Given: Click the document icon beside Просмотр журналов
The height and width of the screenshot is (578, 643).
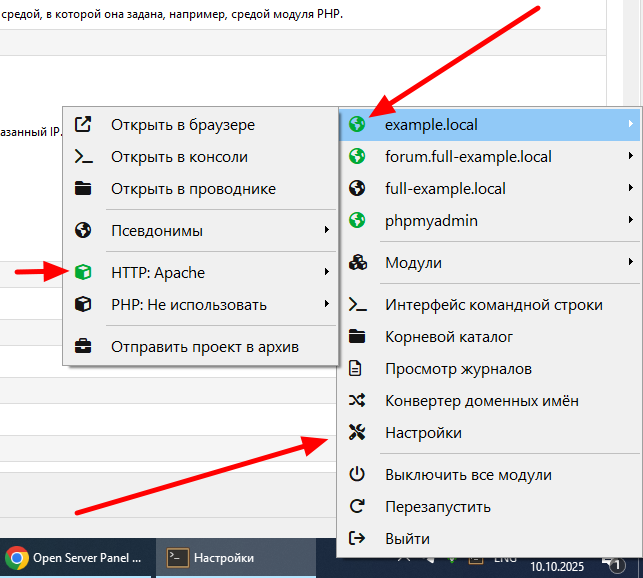Looking at the screenshot, I should pyautogui.click(x=355, y=368).
